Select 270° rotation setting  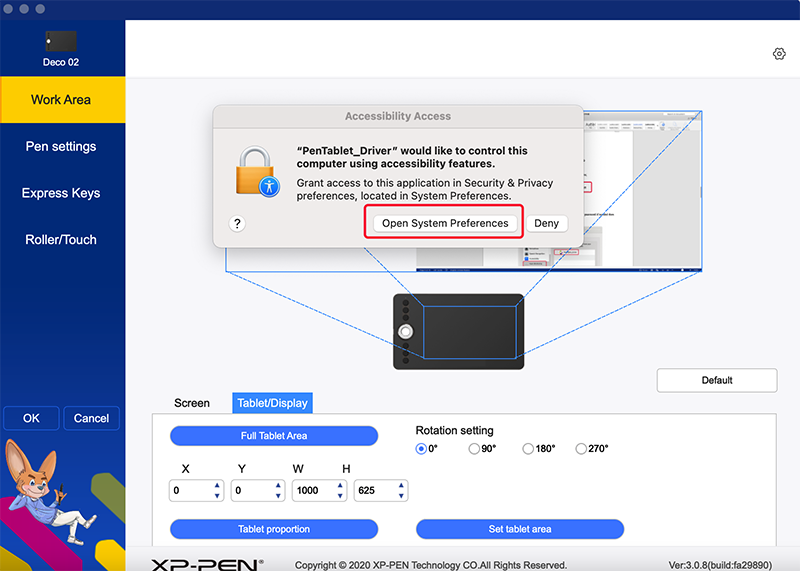tap(581, 449)
